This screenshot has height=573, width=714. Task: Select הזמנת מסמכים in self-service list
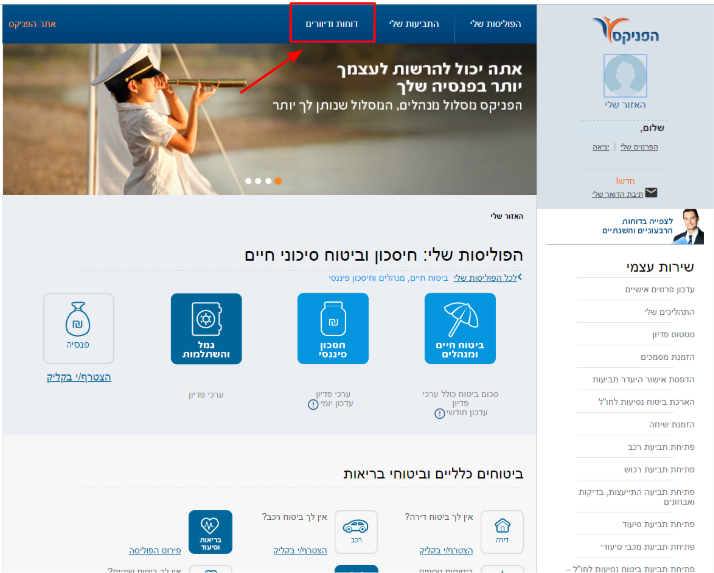point(668,357)
